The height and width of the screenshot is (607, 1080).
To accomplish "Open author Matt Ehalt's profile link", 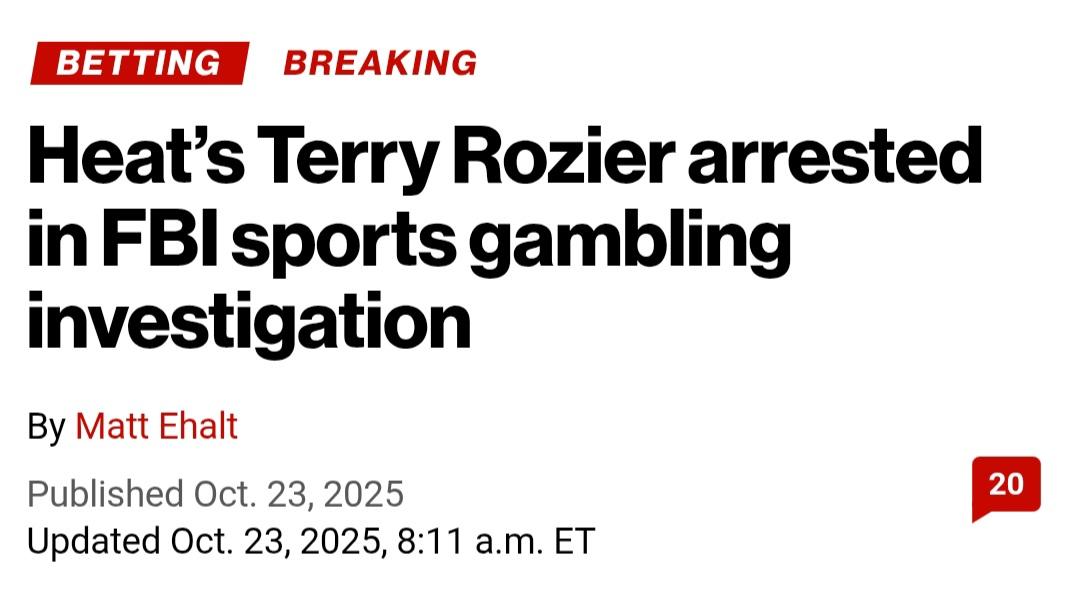I will [x=157, y=427].
